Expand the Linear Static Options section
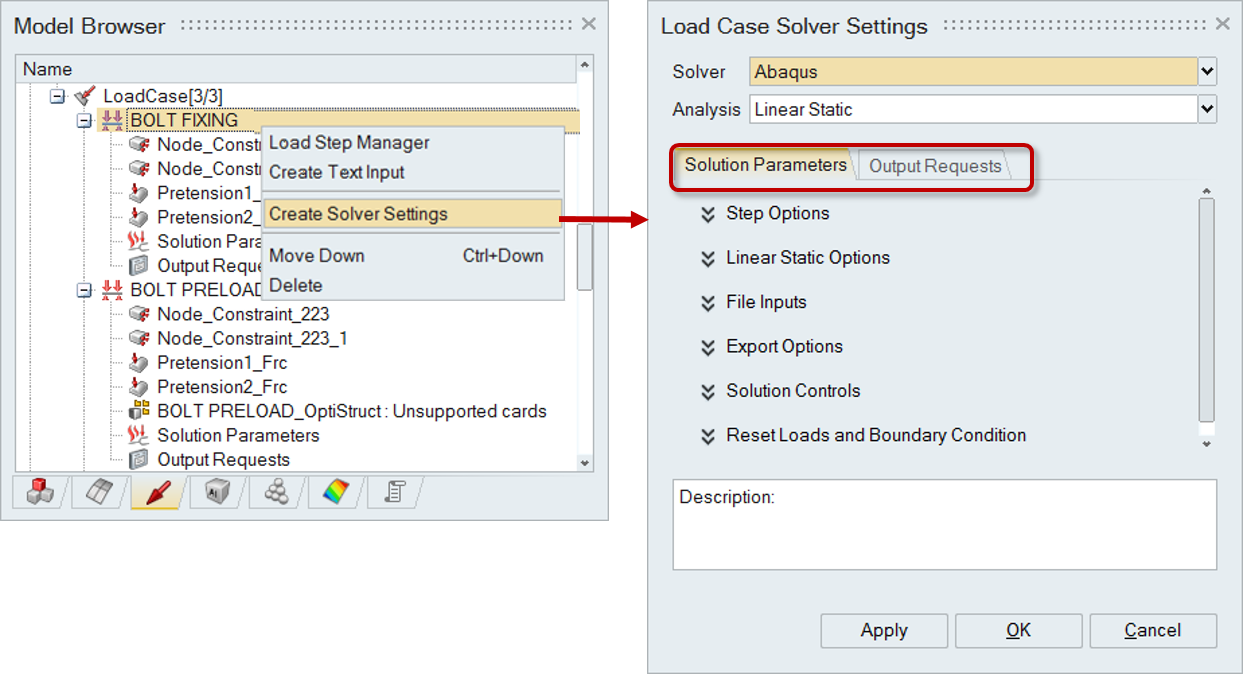Viewport: 1243px width, 674px height. [709, 258]
